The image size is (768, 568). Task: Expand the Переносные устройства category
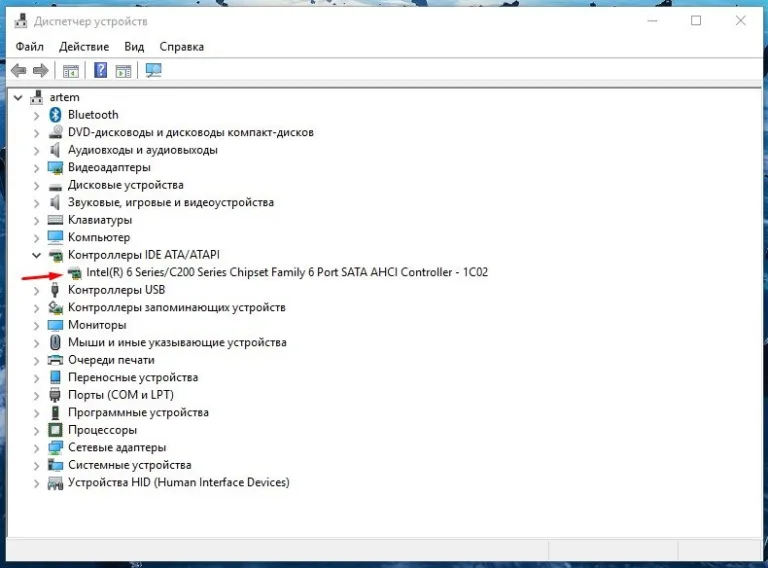click(36, 378)
